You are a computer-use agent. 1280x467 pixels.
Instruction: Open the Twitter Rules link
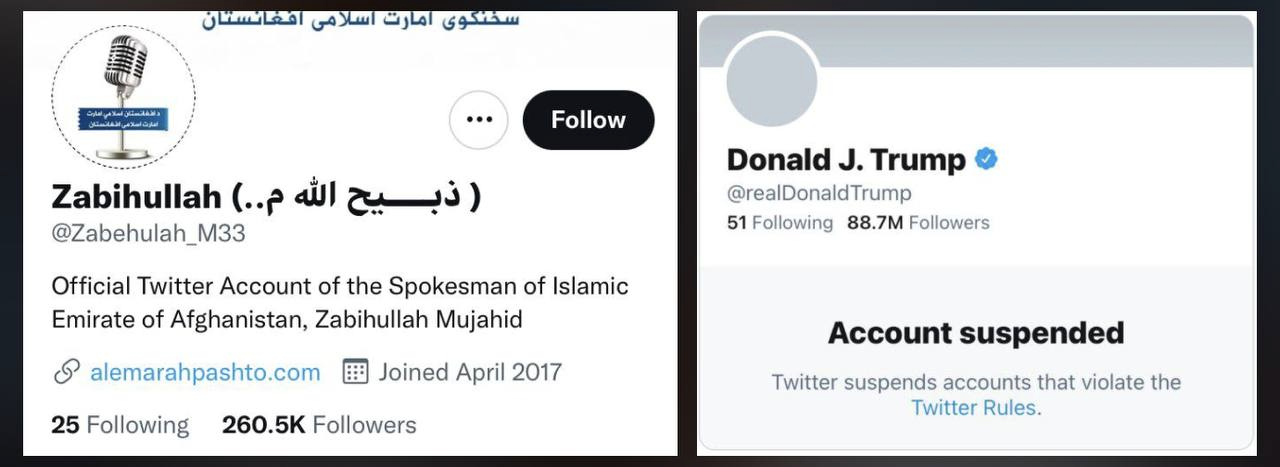coord(974,407)
